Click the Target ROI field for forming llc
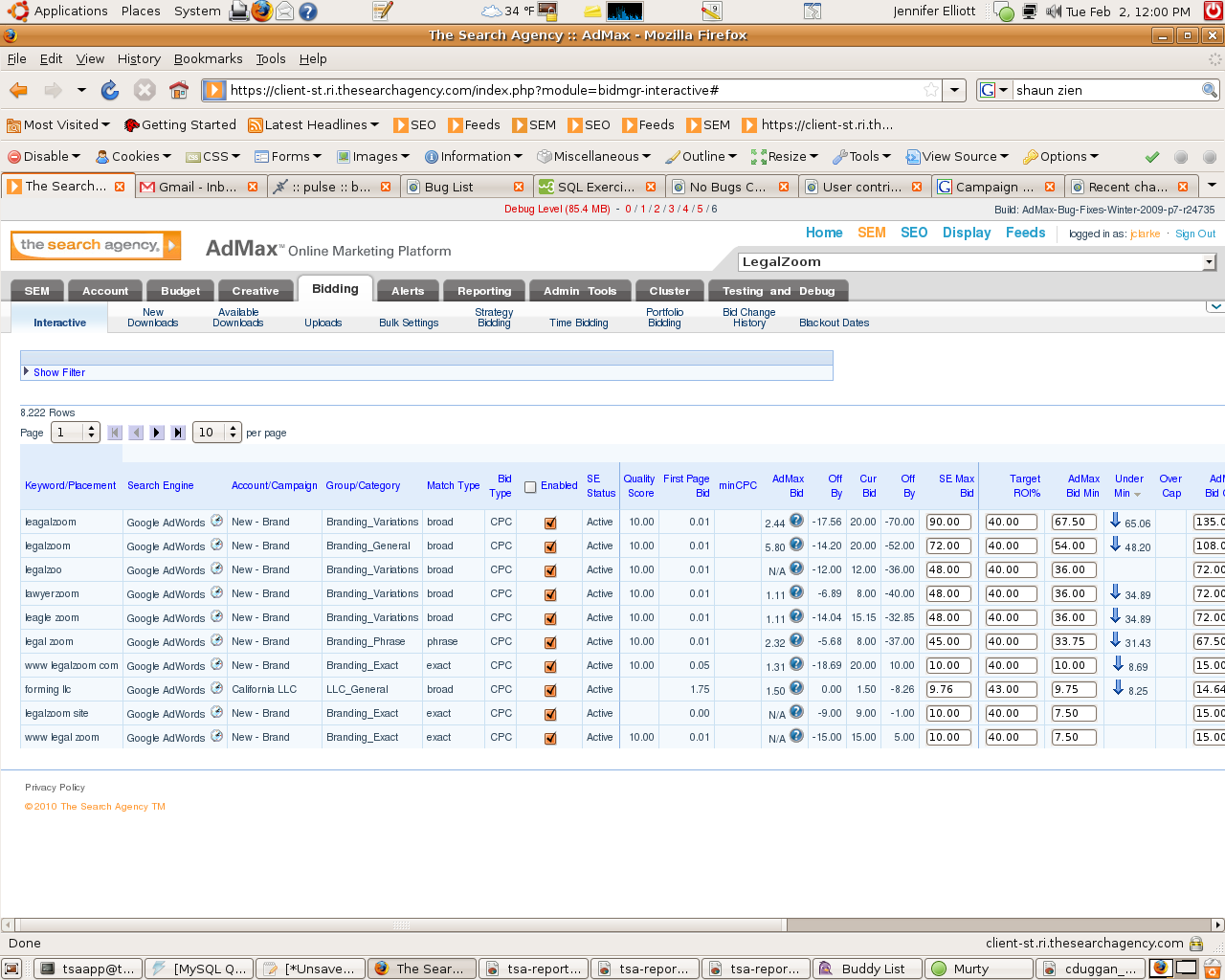 coord(1011,689)
